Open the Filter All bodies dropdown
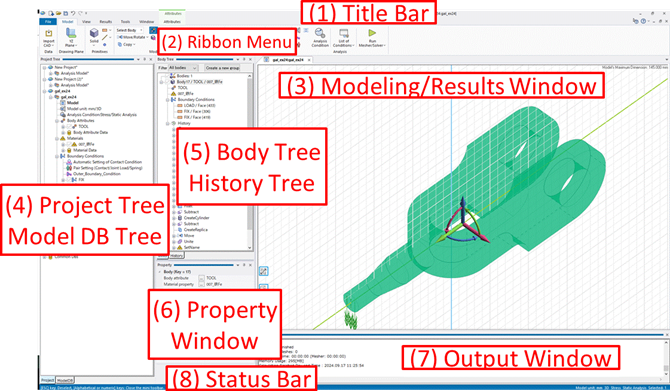 click(x=183, y=68)
